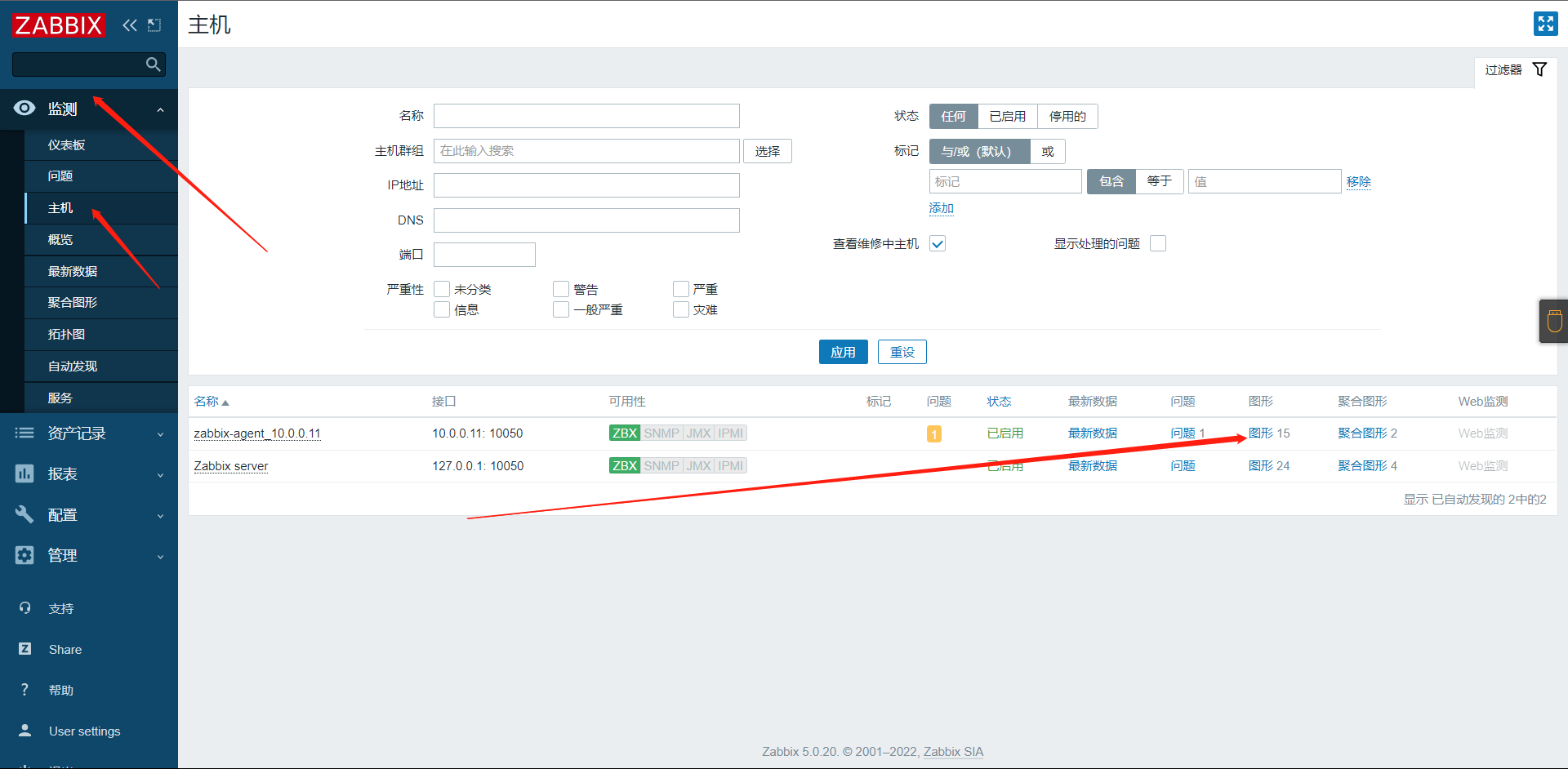
Task: Click the user icon beside User settings
Action: pos(25,731)
